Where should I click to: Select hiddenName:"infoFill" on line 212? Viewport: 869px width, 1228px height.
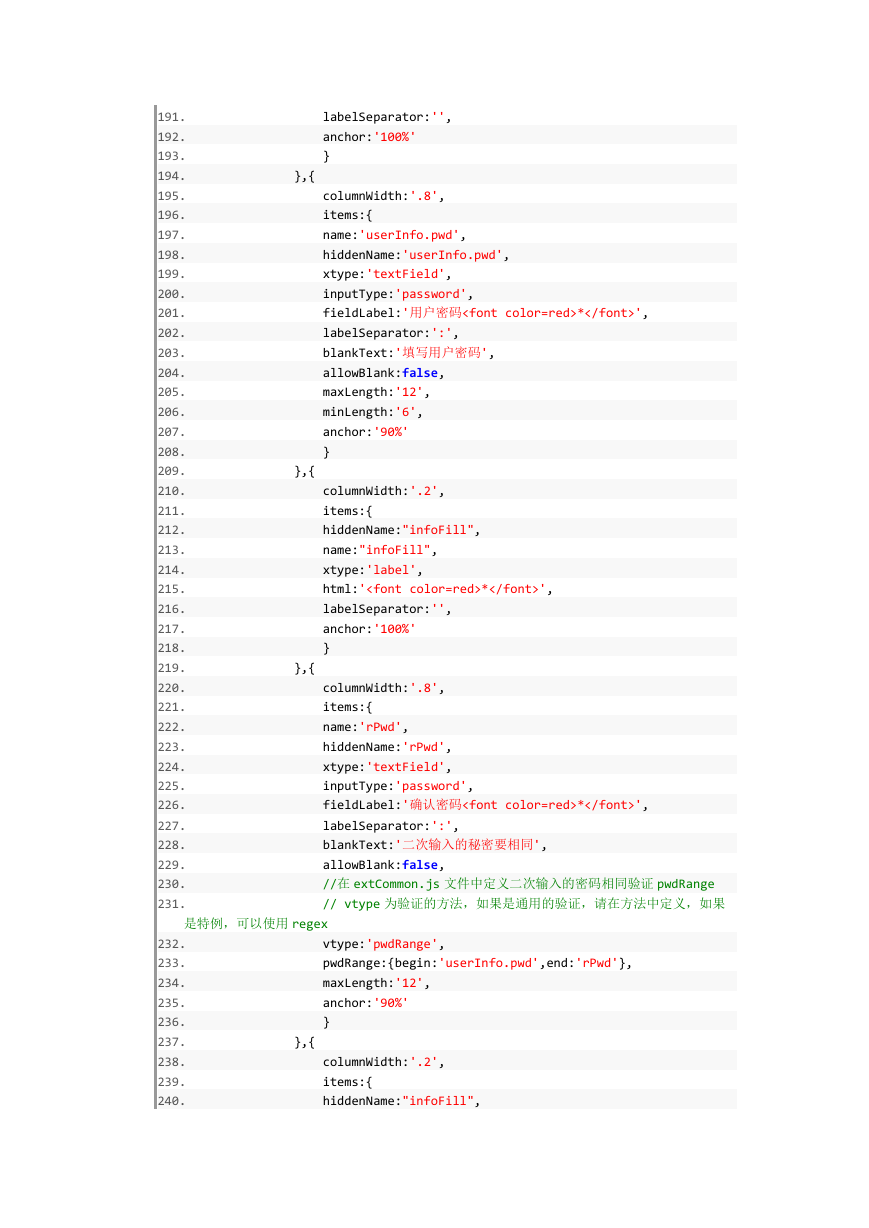tap(402, 530)
